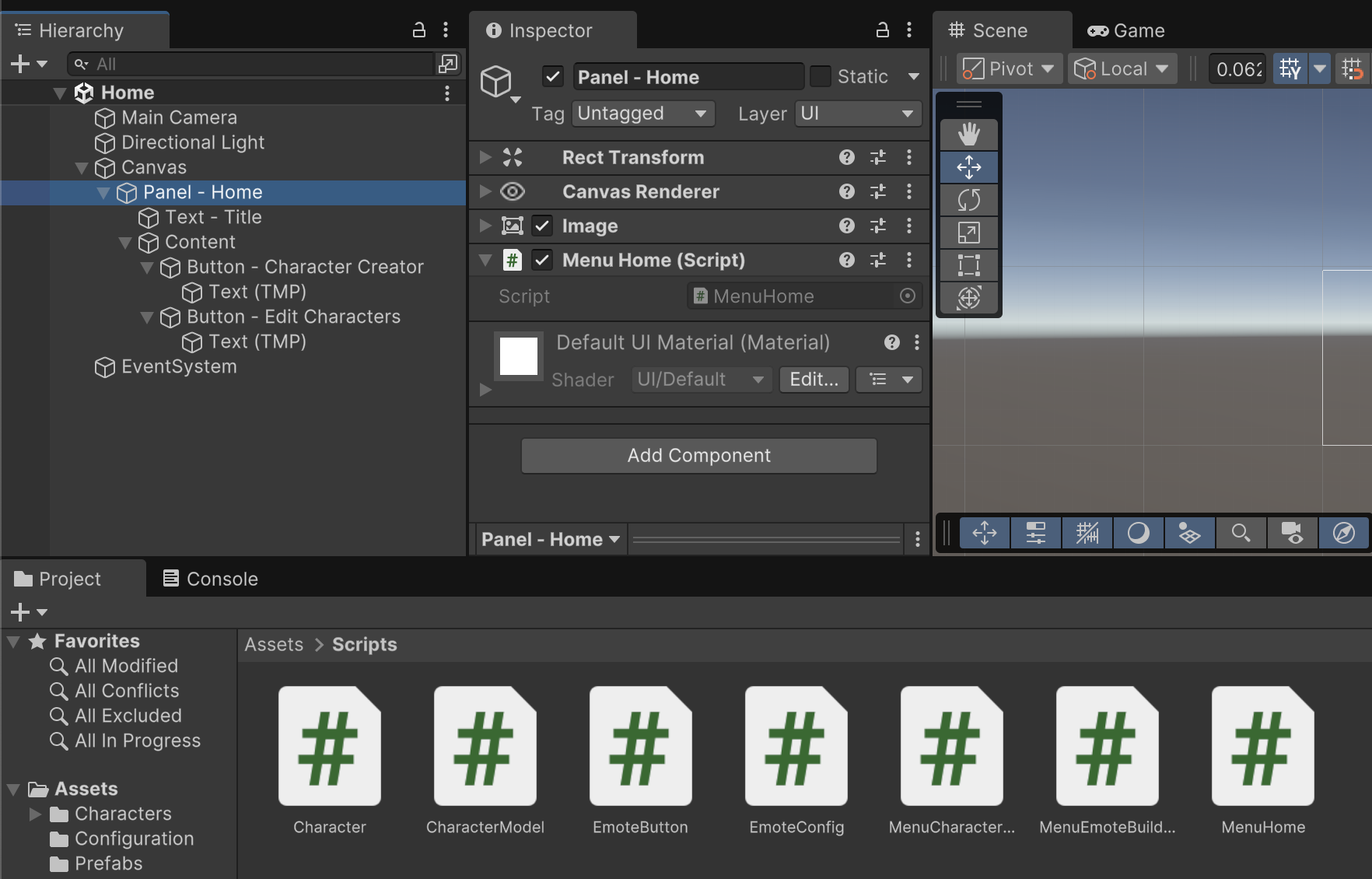Select the Rect tool in Scene
The width and height of the screenshot is (1372, 879).
point(968,265)
